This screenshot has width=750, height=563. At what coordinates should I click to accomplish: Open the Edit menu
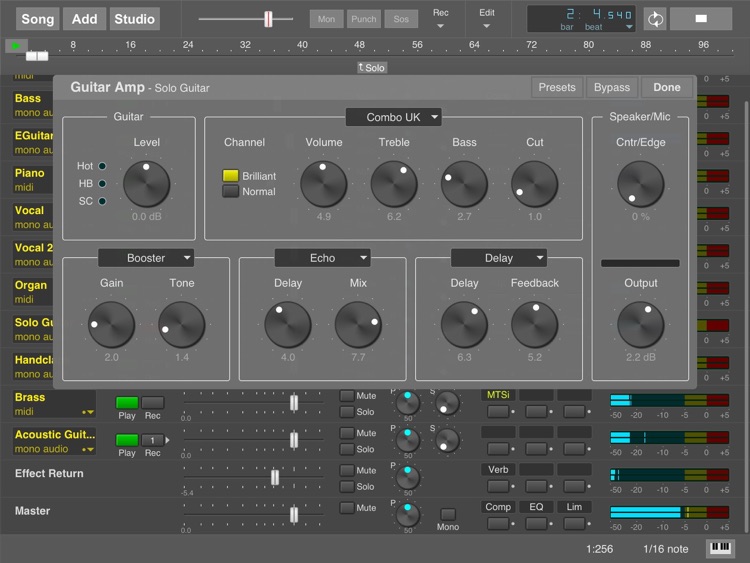(x=487, y=19)
